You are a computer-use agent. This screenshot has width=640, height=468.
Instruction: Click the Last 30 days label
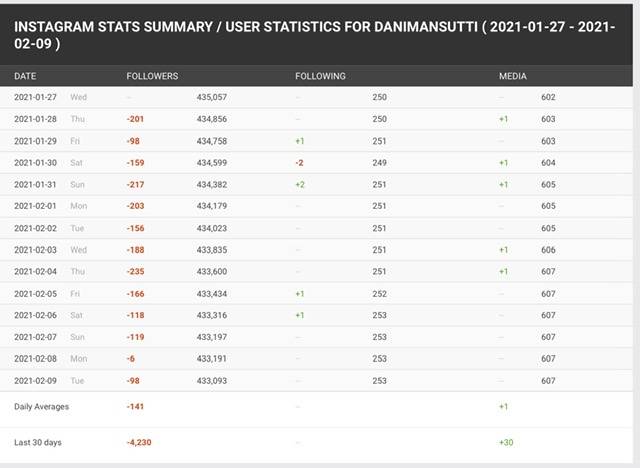click(x=38, y=442)
